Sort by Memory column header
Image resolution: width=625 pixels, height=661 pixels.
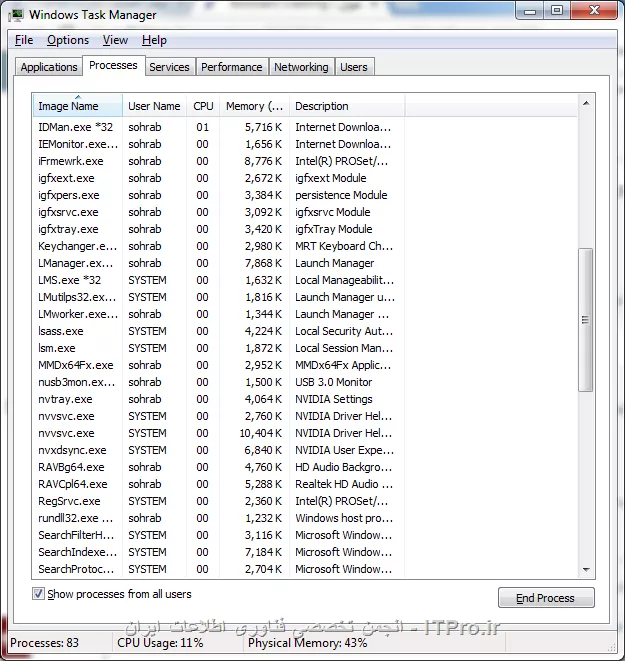(254, 106)
